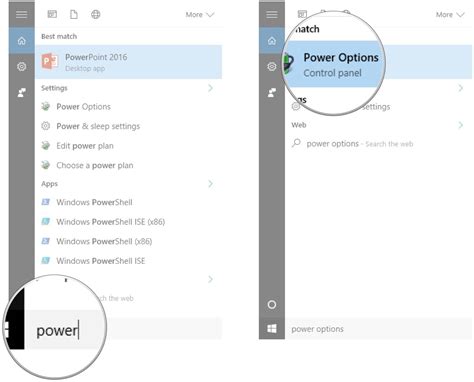Image resolution: width=474 pixels, height=382 pixels.
Task: Expand the Settings section chevron in right panel
Action: [x=461, y=88]
